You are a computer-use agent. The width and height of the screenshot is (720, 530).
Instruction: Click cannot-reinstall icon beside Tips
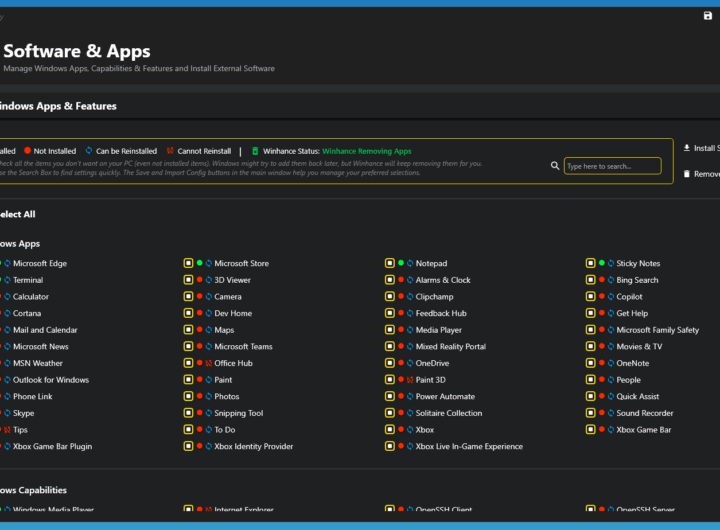7,430
